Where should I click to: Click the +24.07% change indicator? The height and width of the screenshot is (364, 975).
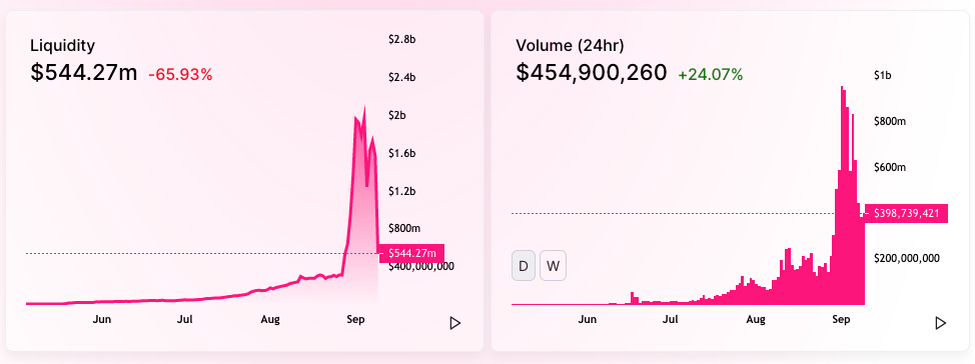(x=711, y=75)
